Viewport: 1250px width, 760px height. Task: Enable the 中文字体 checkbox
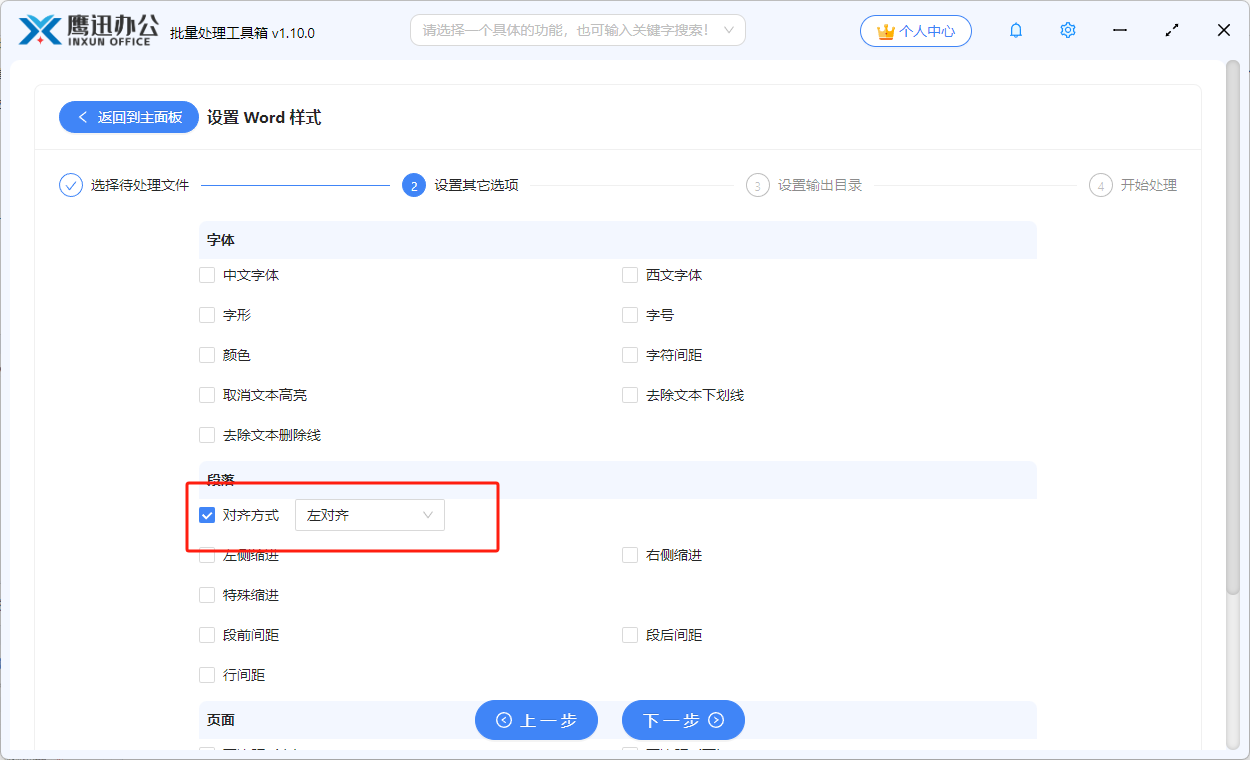tap(207, 275)
